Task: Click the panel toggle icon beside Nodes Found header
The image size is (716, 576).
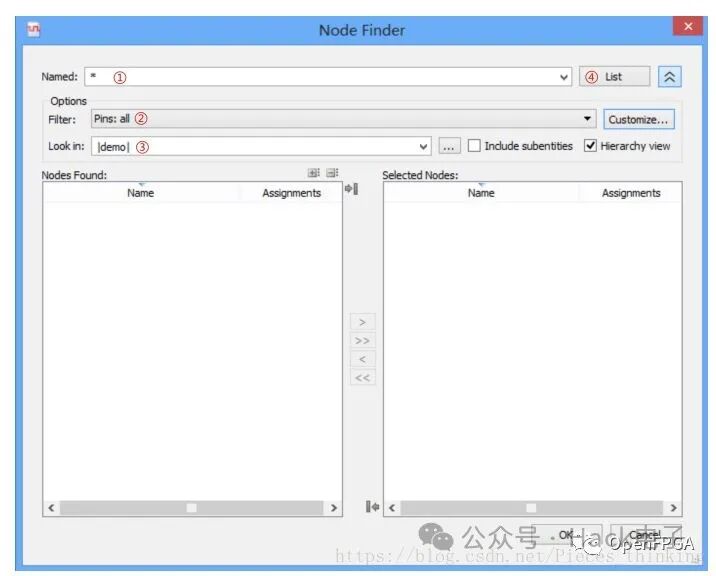Action: 351,190
